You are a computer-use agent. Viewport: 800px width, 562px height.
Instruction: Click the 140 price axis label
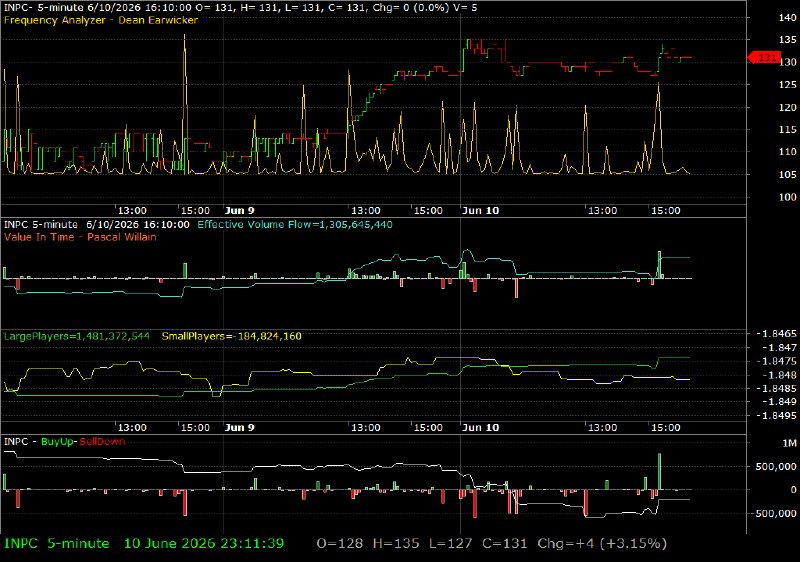click(x=787, y=17)
